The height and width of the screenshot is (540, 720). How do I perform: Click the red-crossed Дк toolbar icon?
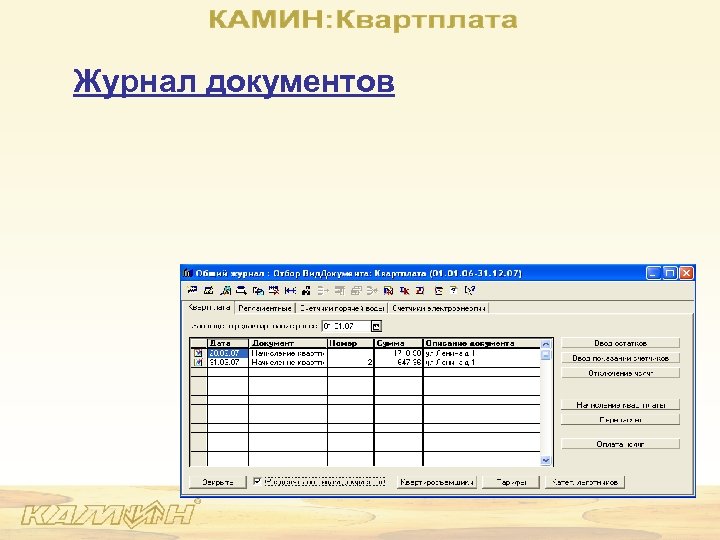tap(404, 290)
